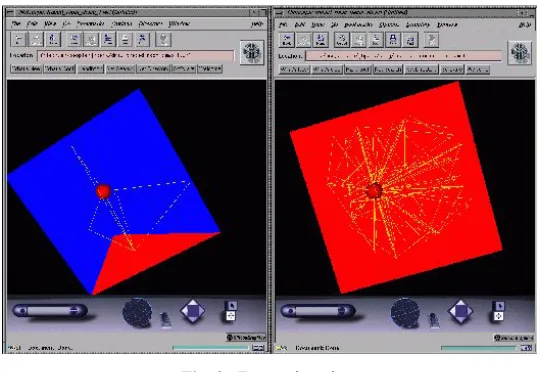Click Stop in the blue cube window toolbar

[163, 39]
